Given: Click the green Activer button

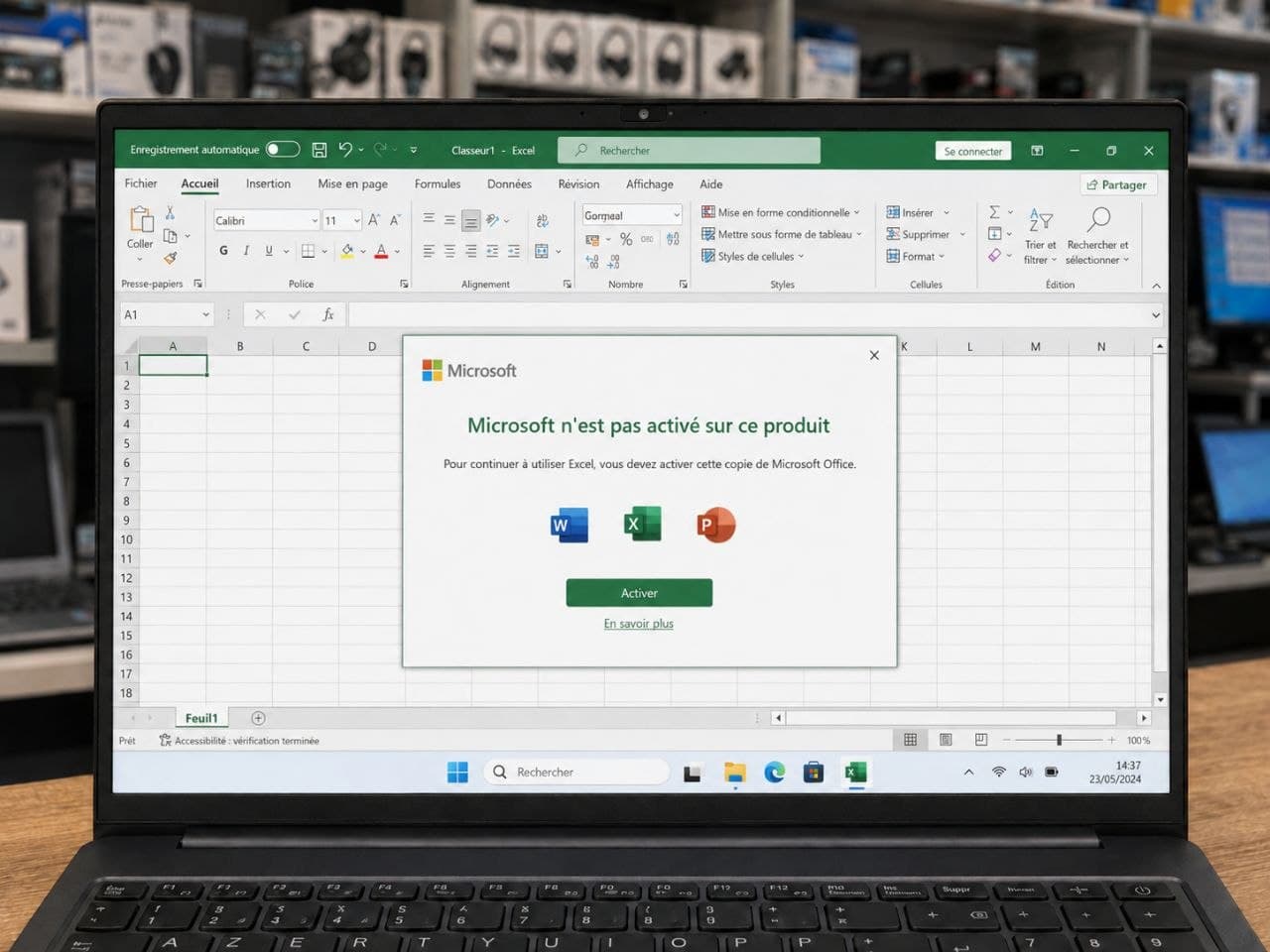Looking at the screenshot, I should pos(639,593).
